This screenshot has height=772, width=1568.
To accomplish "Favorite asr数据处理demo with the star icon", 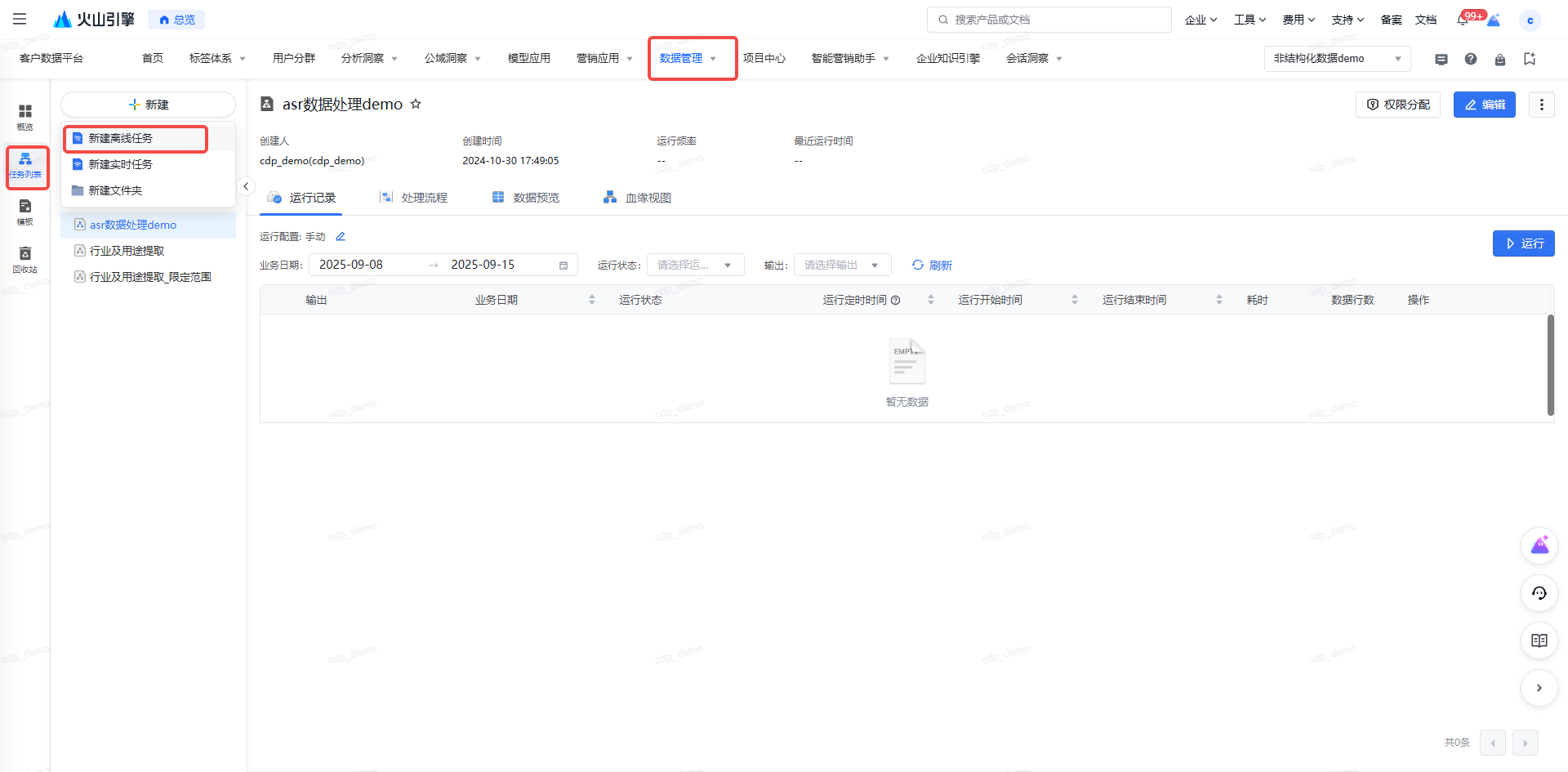I will coord(416,104).
